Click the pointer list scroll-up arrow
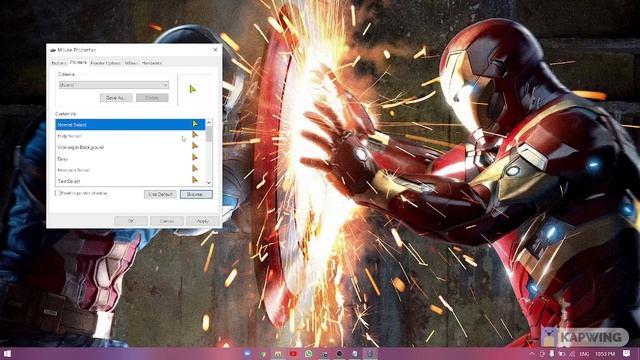The image size is (640, 360). click(209, 122)
